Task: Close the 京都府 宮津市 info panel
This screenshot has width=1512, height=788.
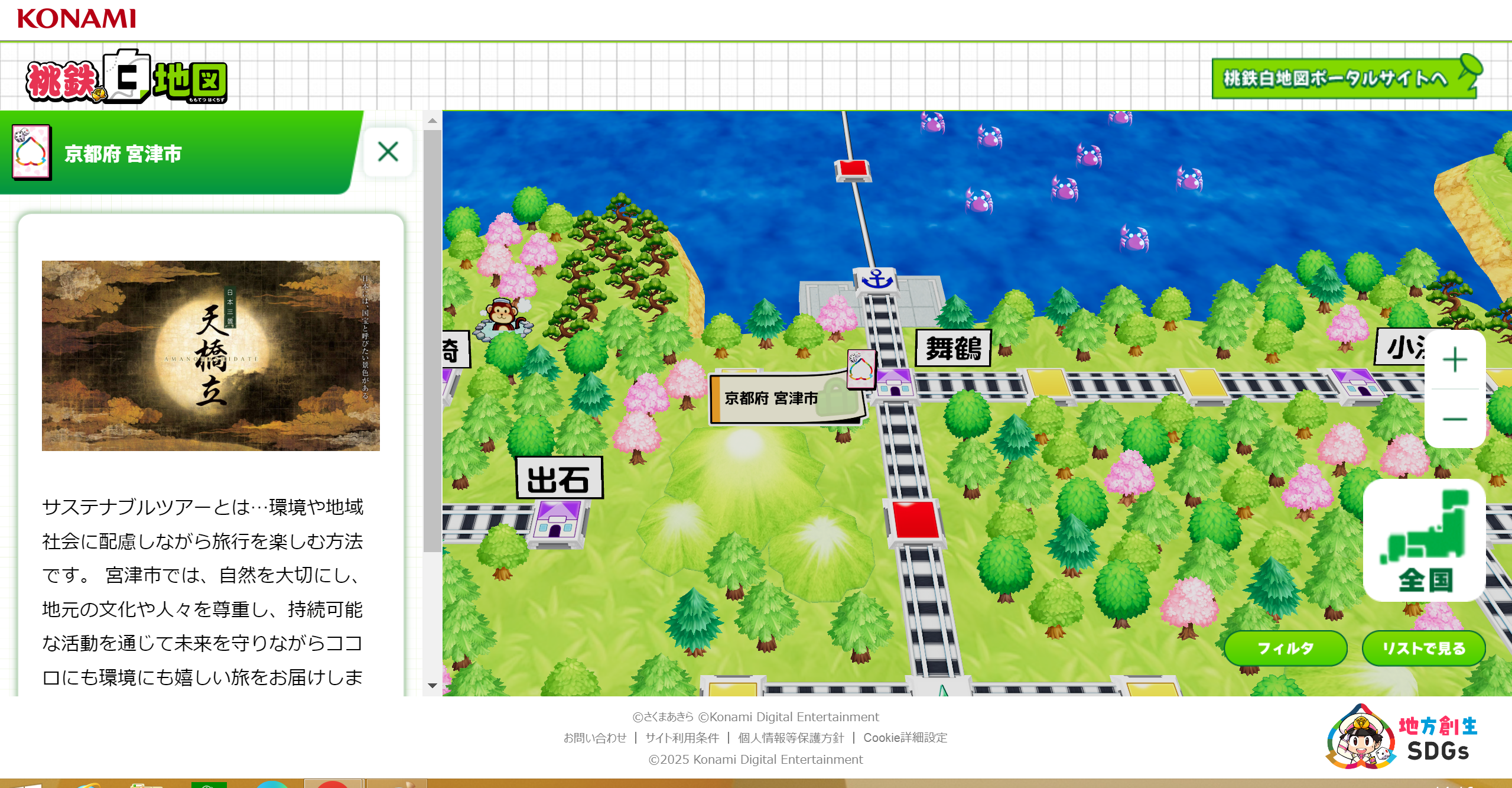Action: [x=388, y=152]
